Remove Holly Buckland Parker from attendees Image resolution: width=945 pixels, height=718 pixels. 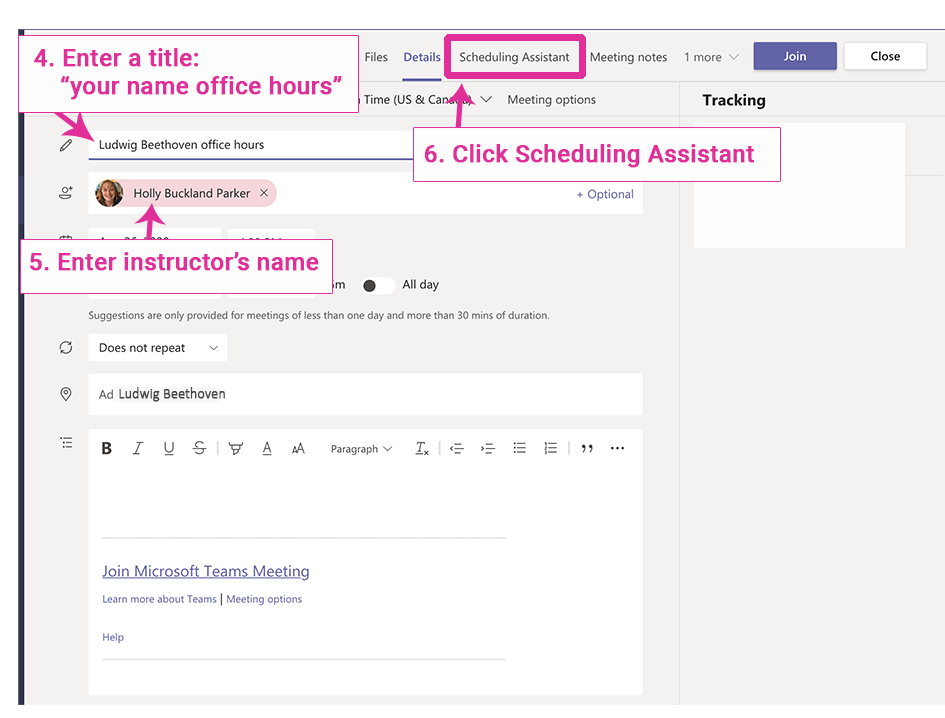coord(264,194)
